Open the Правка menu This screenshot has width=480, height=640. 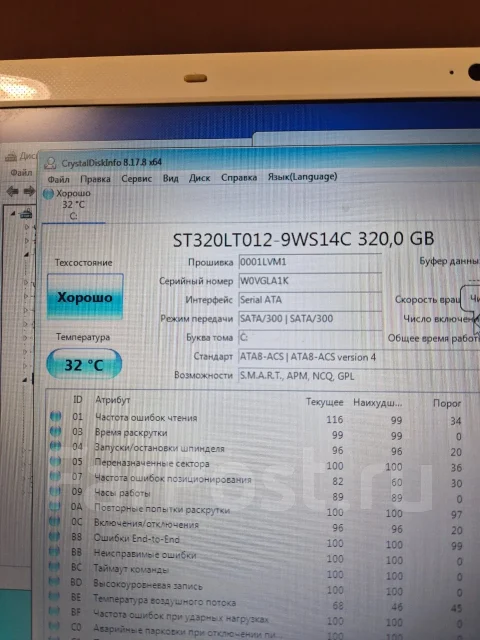click(x=95, y=179)
